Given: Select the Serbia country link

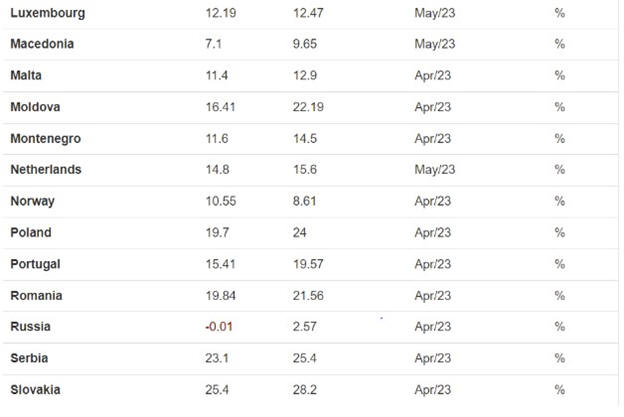Looking at the screenshot, I should point(29,358).
